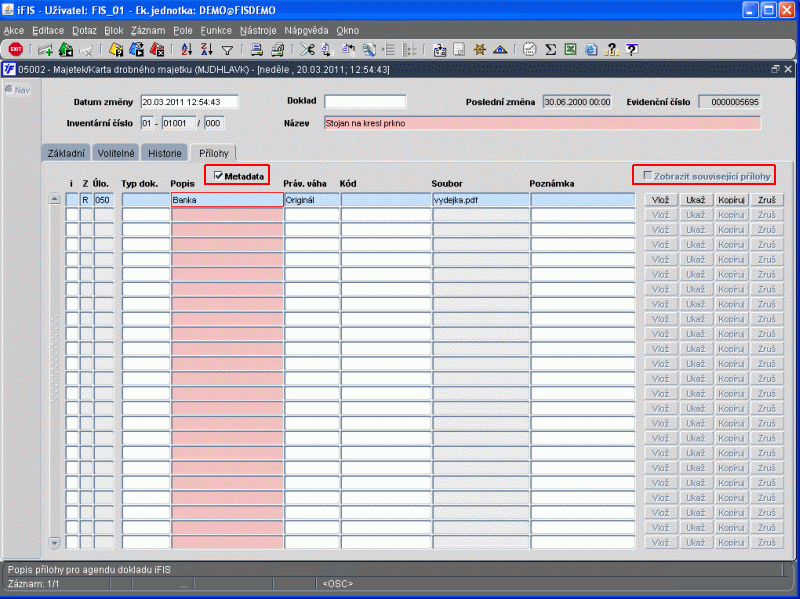Click the red EXIT toolbar icon
The height and width of the screenshot is (599, 800).
coord(16,49)
